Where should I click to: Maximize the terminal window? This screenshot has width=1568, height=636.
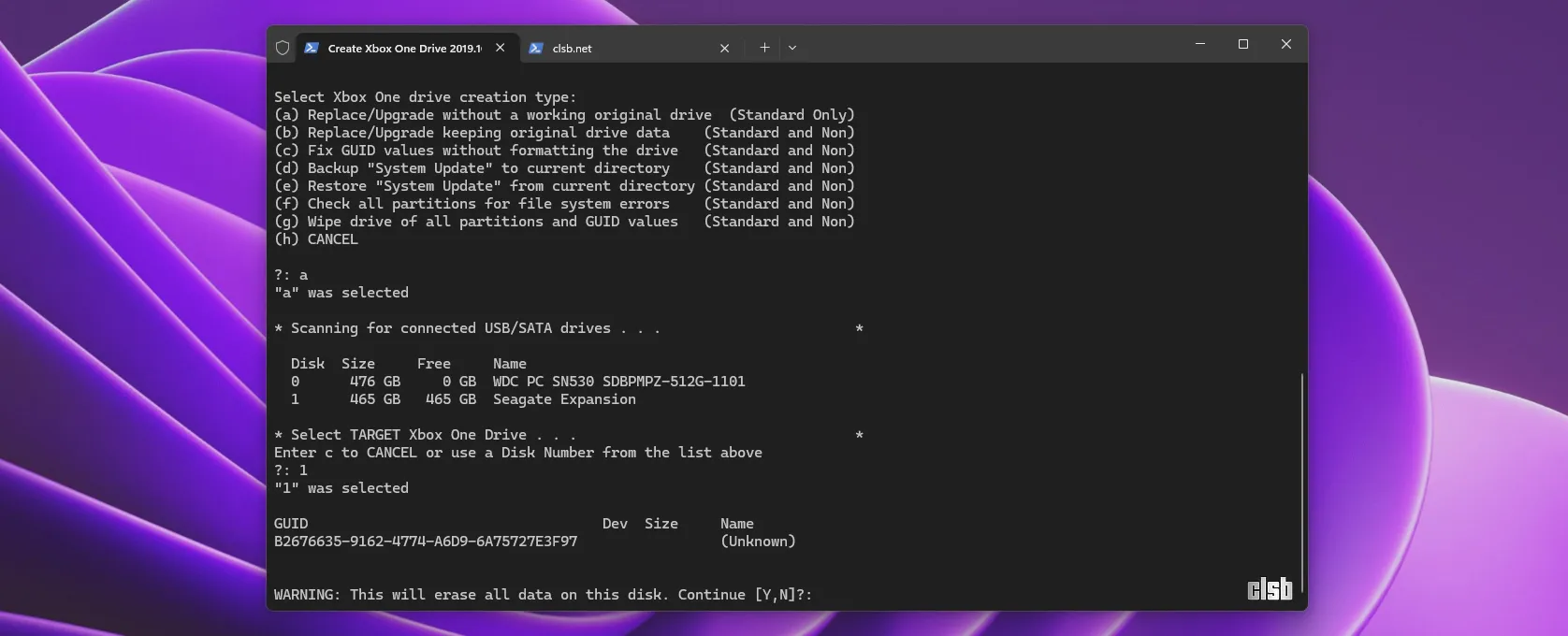[x=1243, y=44]
